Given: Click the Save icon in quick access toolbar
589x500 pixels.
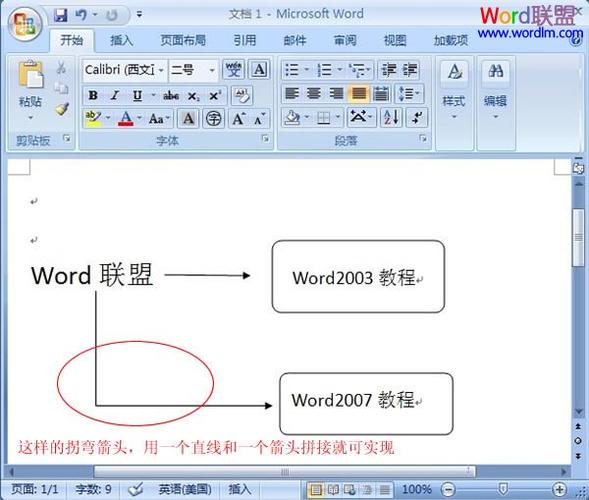Looking at the screenshot, I should coord(60,15).
